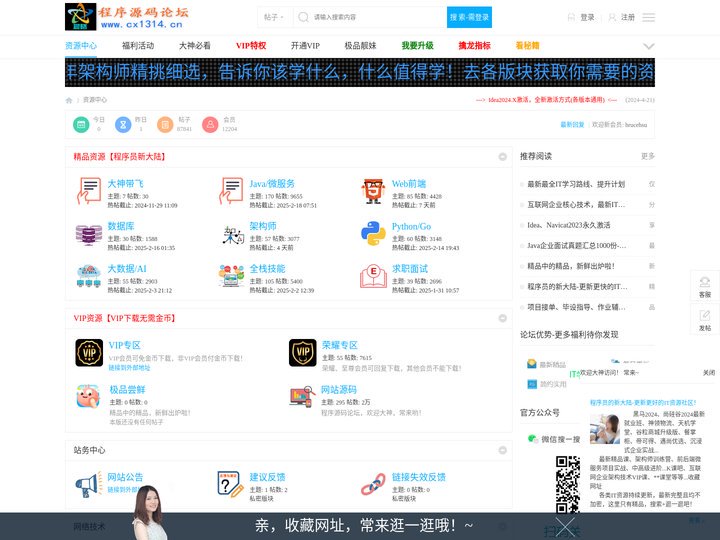
Task: Click the 发帖 post icon
Action: (x=705, y=320)
